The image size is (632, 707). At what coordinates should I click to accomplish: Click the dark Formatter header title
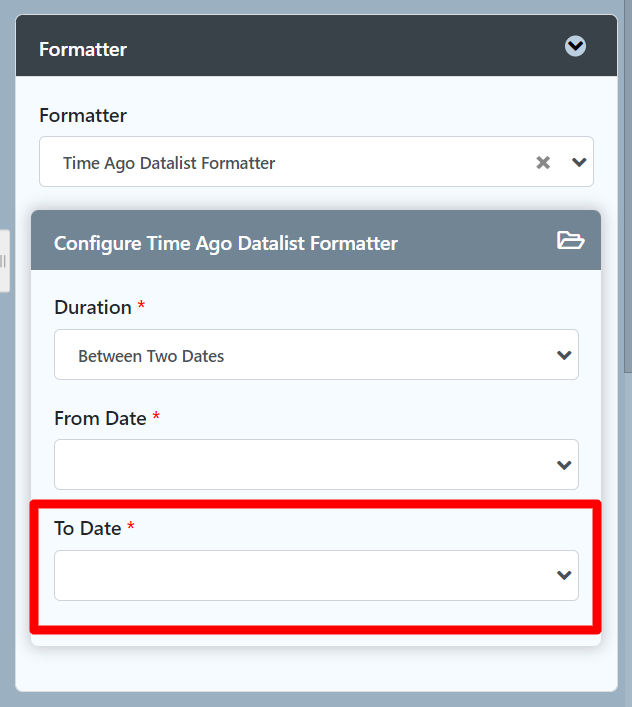[83, 48]
